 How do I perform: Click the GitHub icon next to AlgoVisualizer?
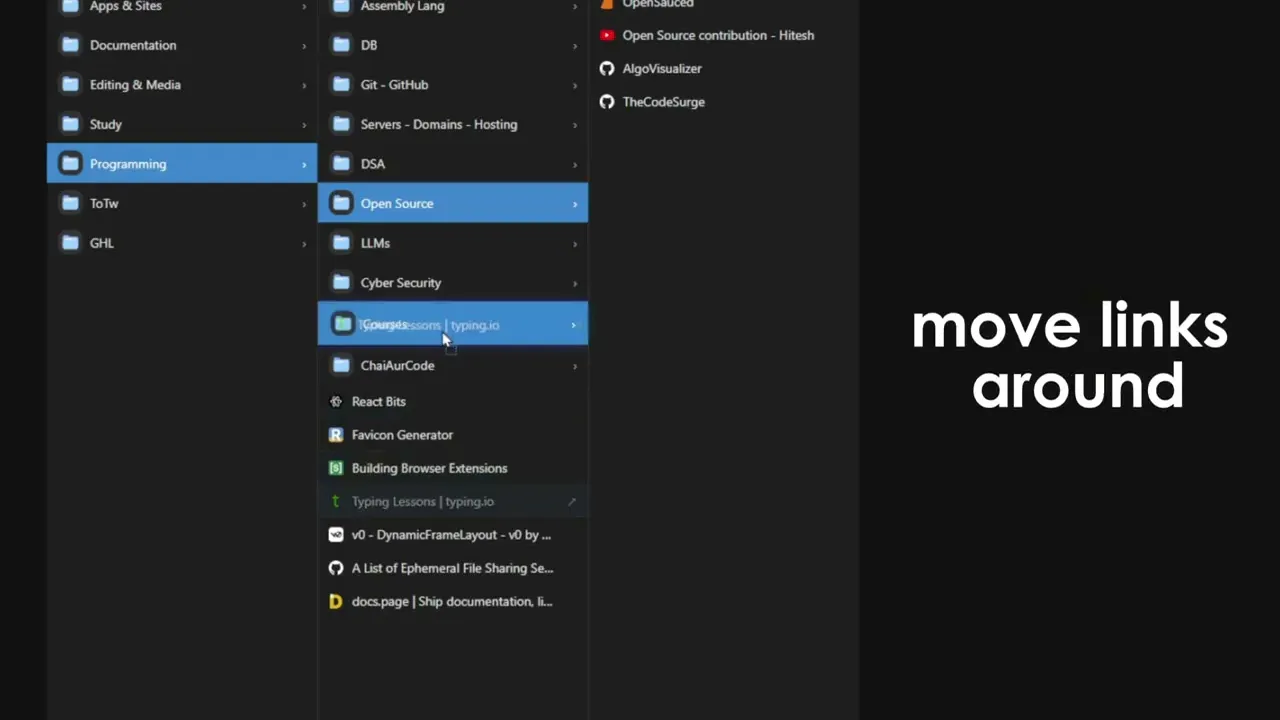[607, 68]
